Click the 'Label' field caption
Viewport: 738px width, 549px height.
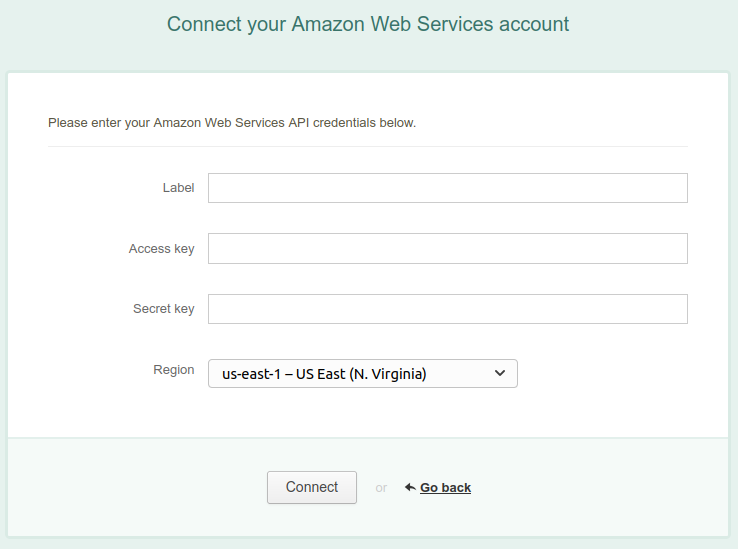(178, 188)
